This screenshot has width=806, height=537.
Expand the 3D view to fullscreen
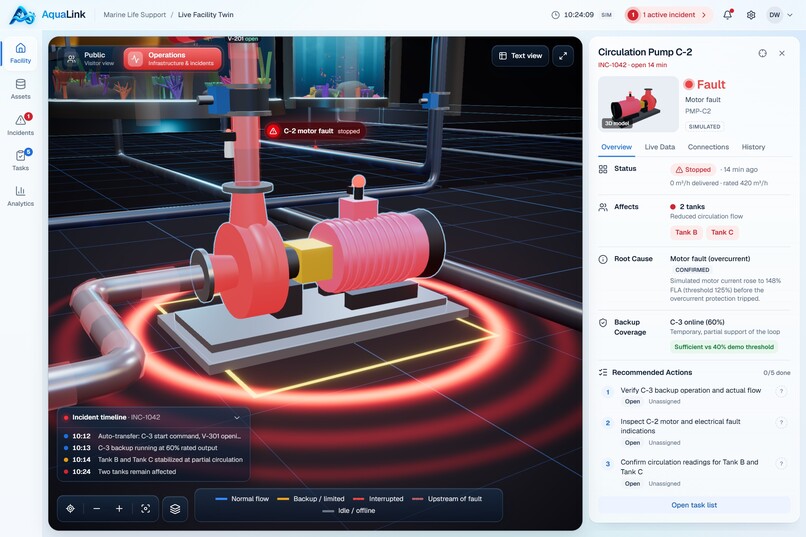pos(563,56)
